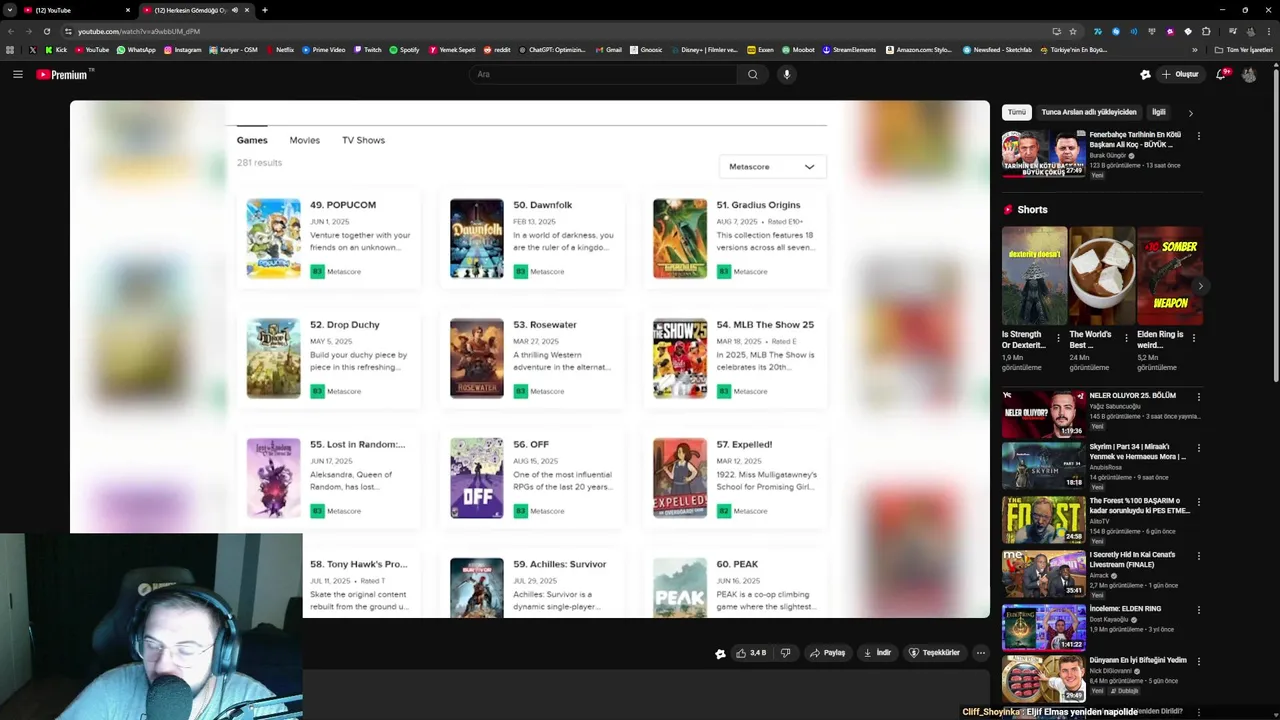Screen dimensions: 1280x720
Task: Mute the 'Herkesin Gömdüğü' tab audio
Action: pos(235,10)
